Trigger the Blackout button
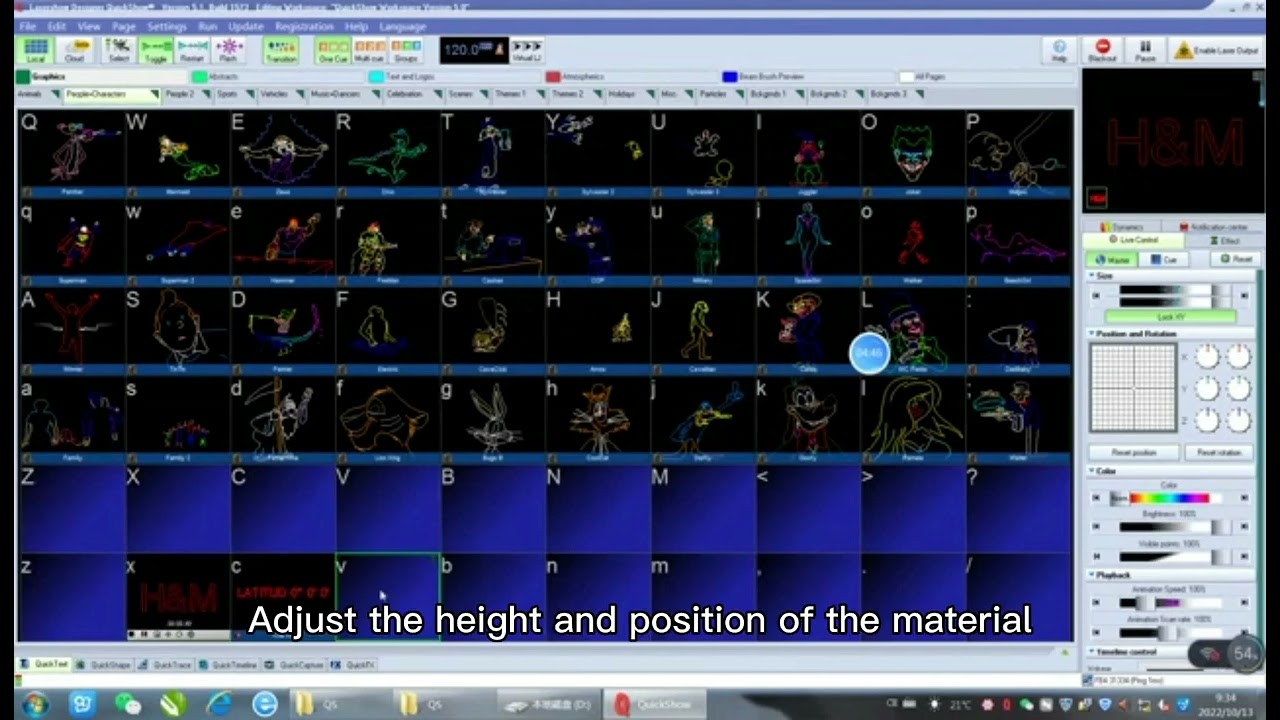The image size is (1280, 720). pos(1102,51)
